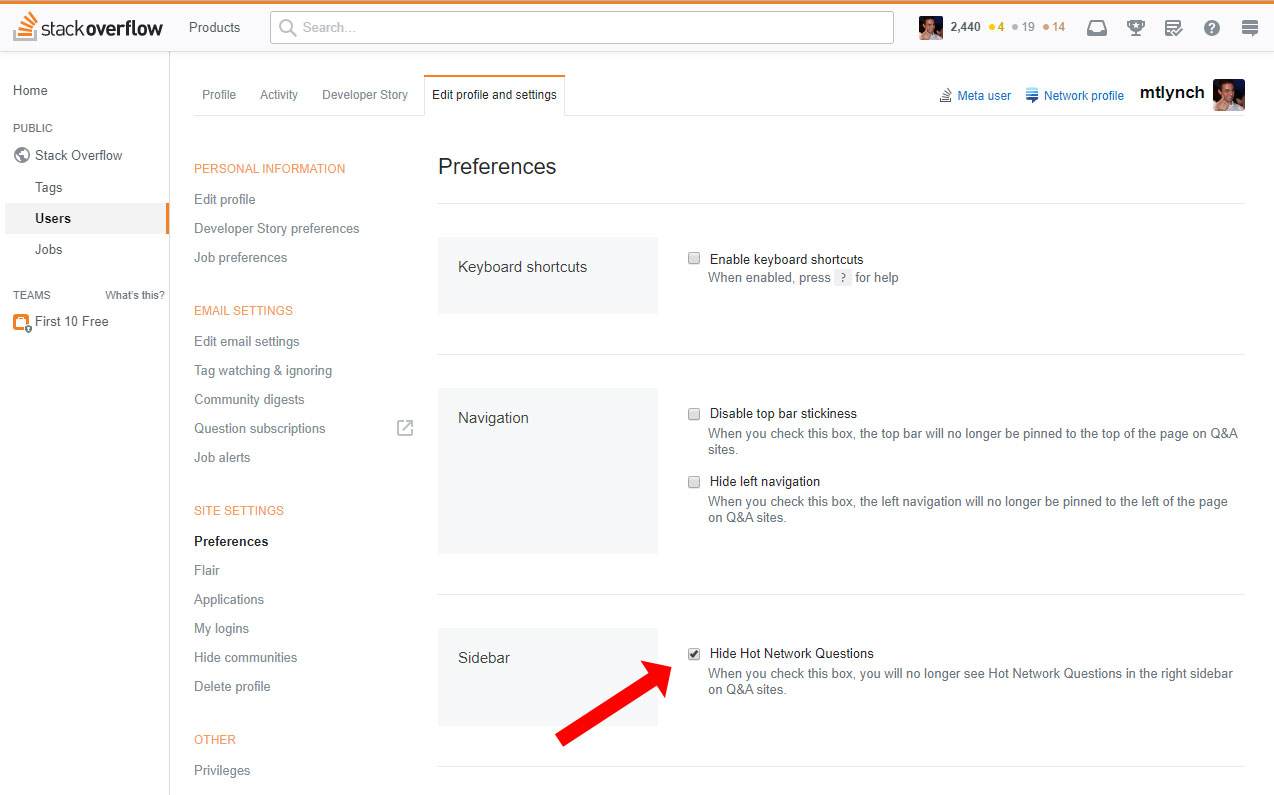This screenshot has height=795, width=1274.
Task: Open the help question mark icon
Action: coord(1212,28)
